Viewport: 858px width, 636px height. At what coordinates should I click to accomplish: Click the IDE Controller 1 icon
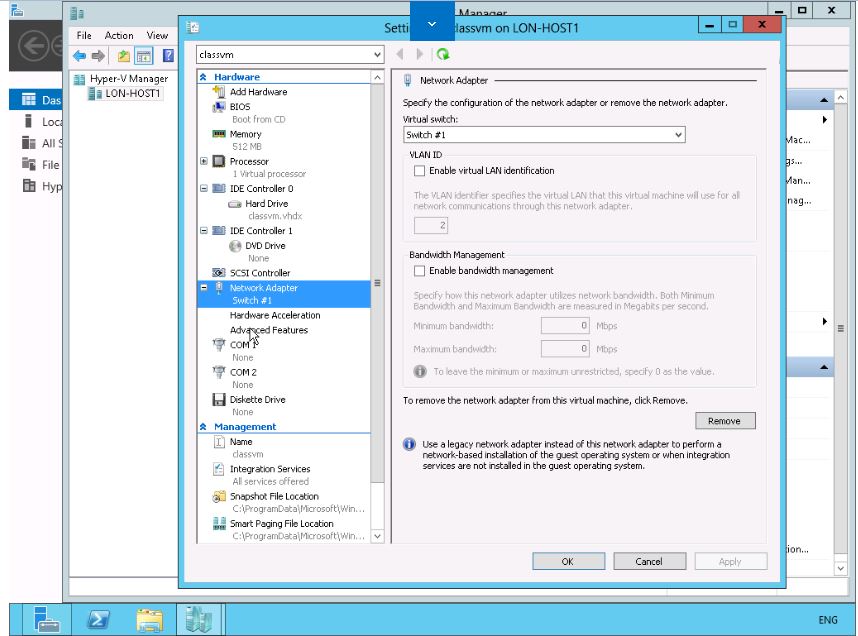[x=219, y=231]
